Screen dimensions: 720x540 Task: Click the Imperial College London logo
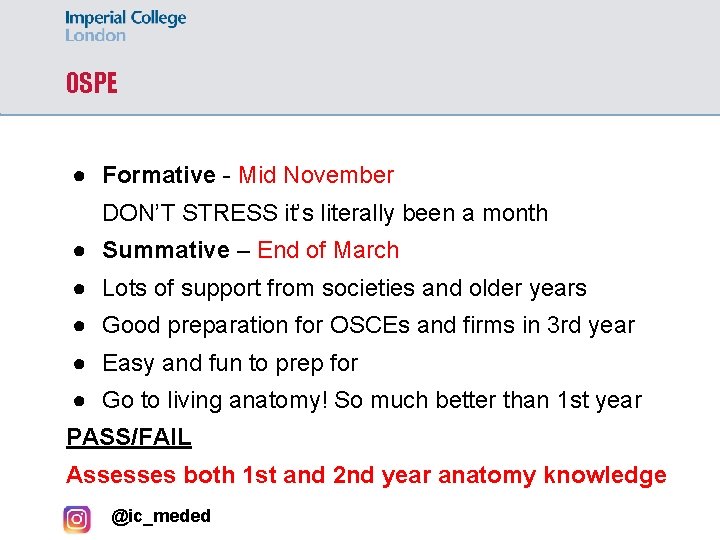pos(125,26)
